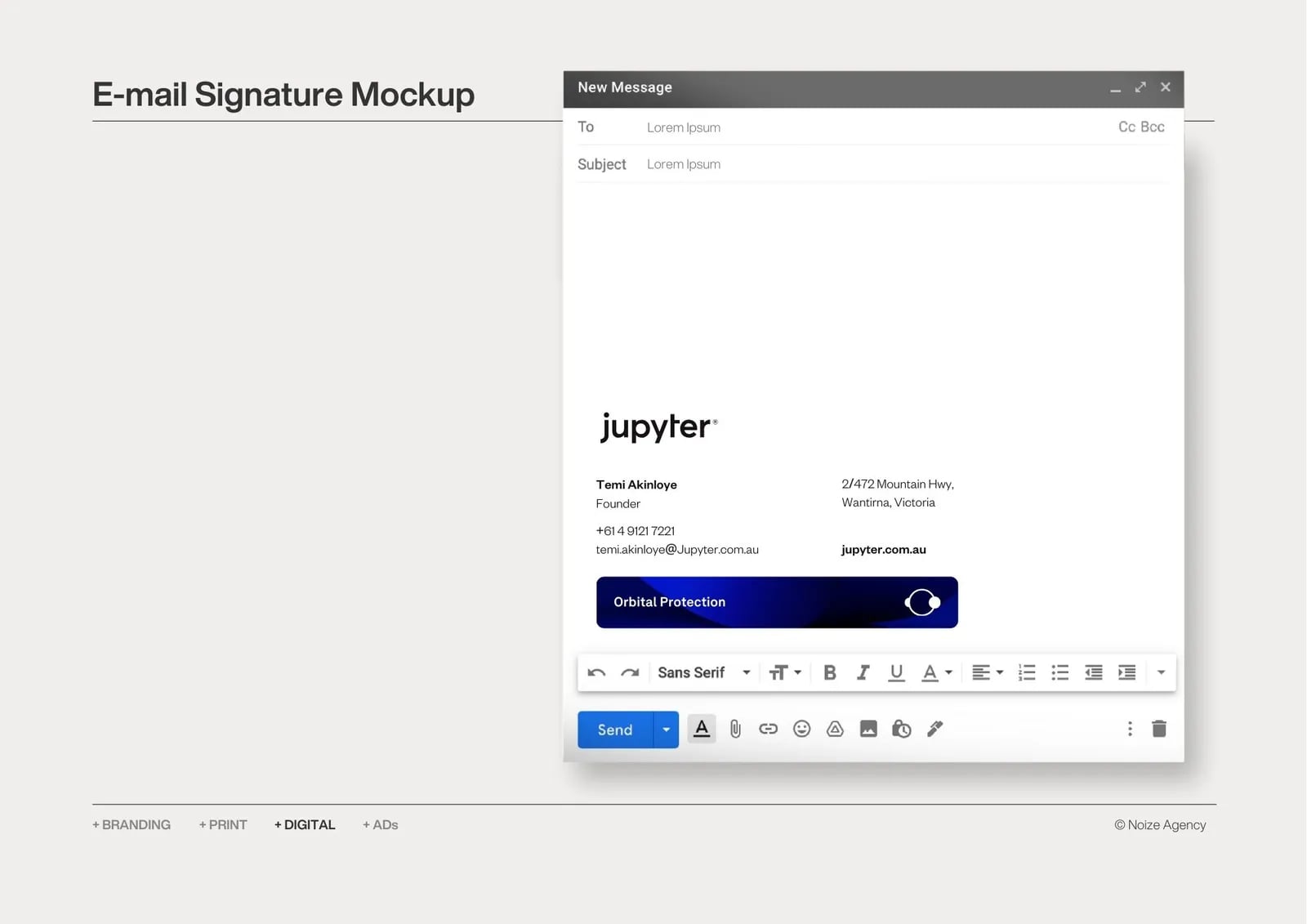Open more options three-dot menu
Viewport: 1307px width, 924px height.
click(x=1130, y=729)
